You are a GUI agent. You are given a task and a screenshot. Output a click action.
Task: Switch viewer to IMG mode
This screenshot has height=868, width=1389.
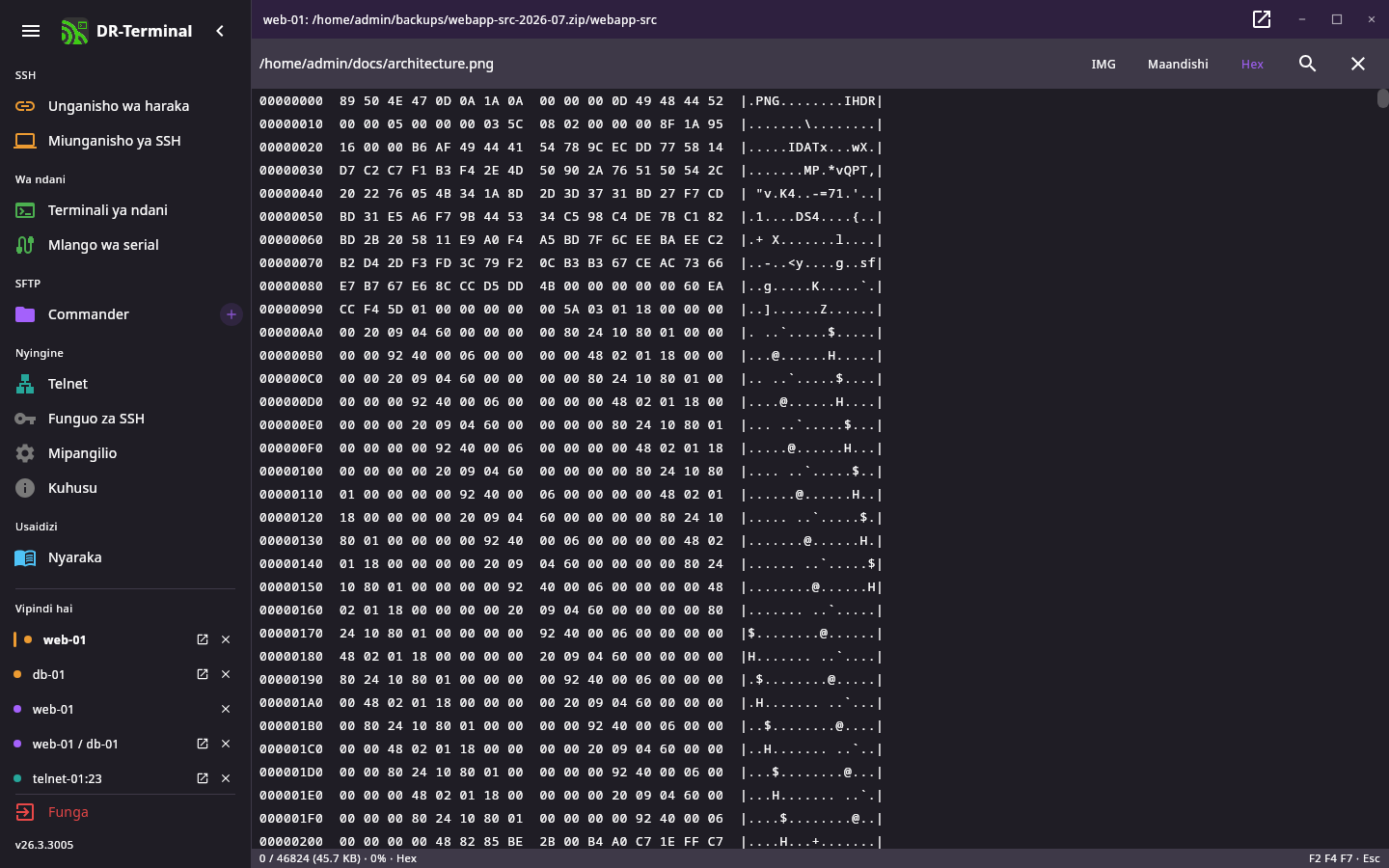[1103, 64]
